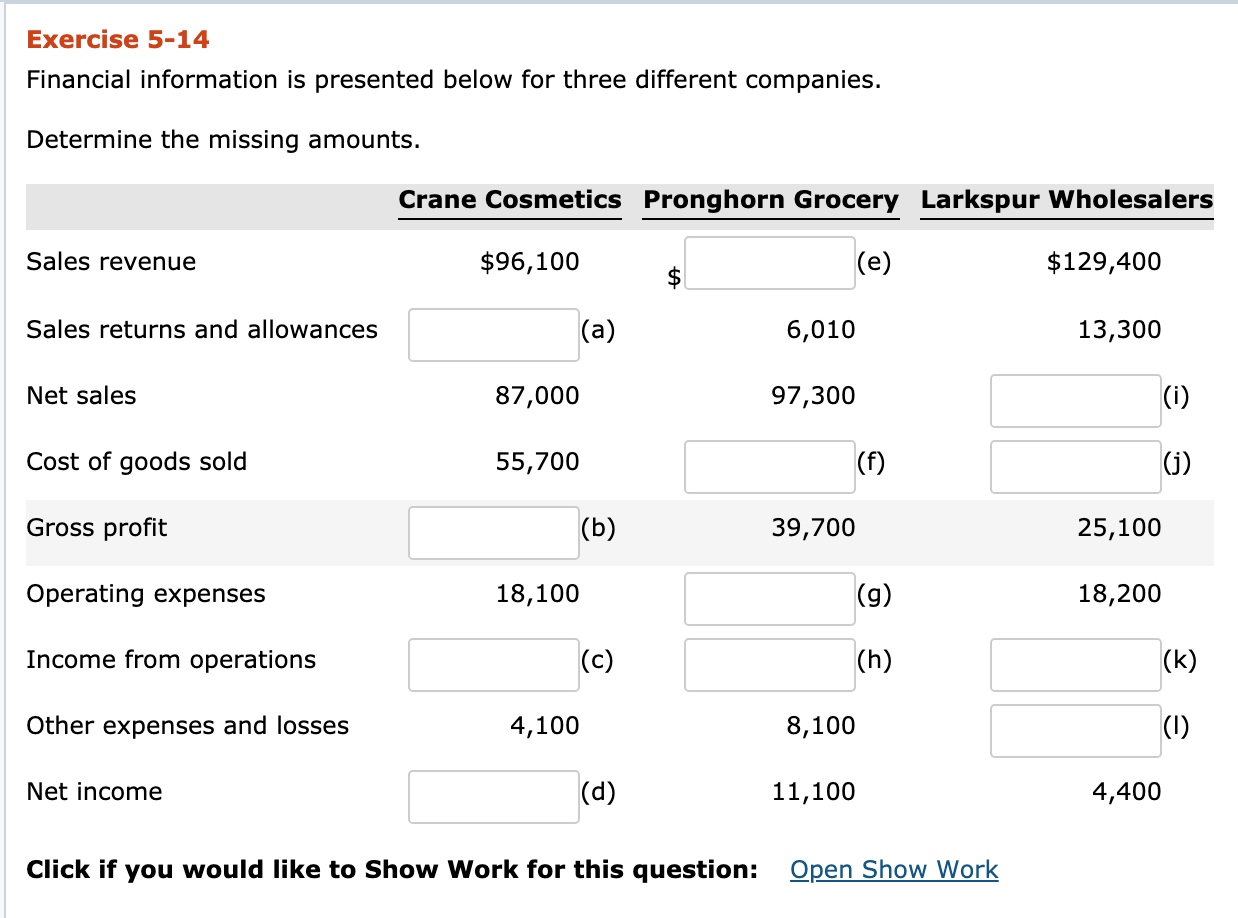Click the Cost of goods sold field (f)

click(x=769, y=467)
